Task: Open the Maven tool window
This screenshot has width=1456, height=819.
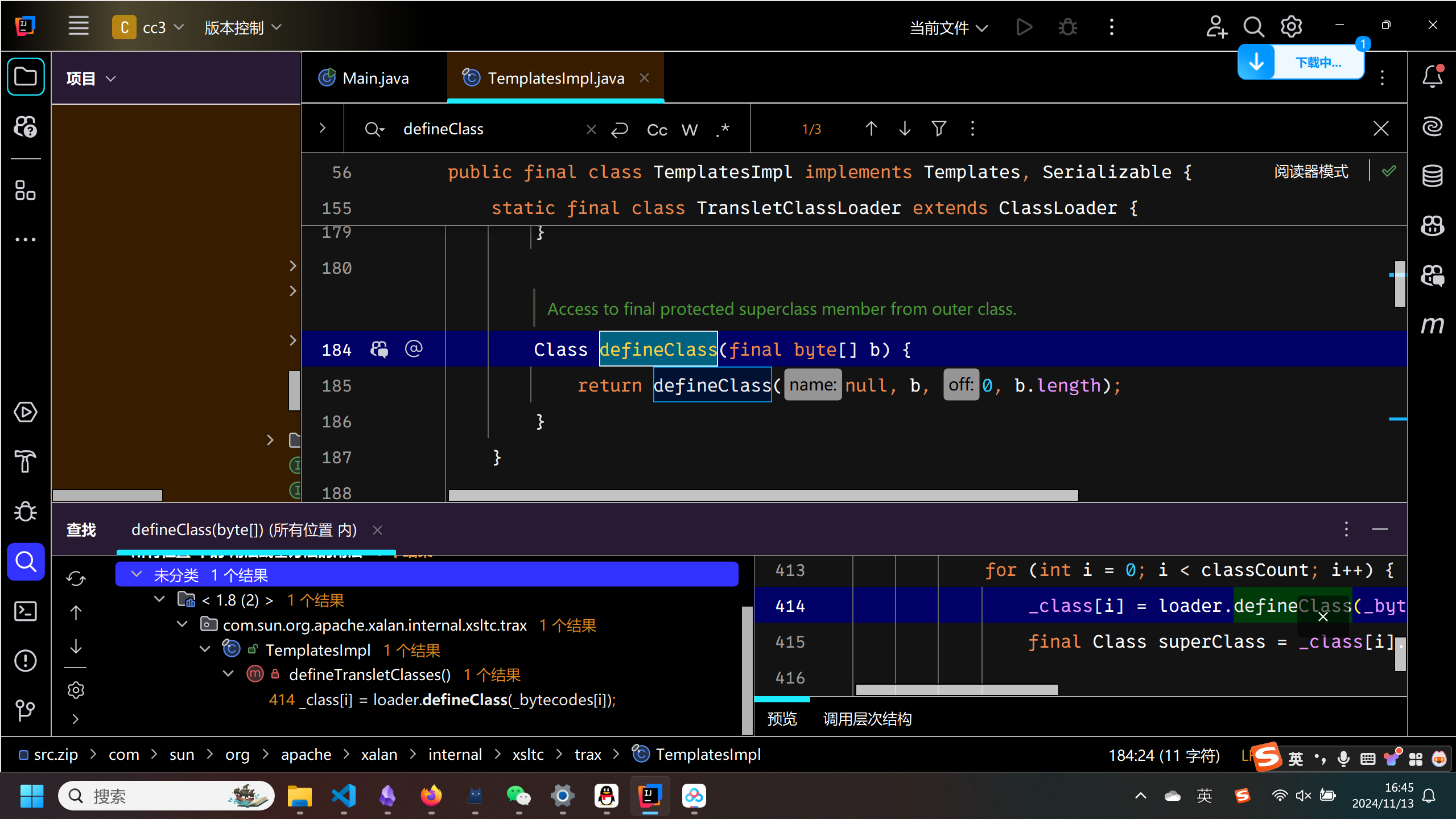Action: pyautogui.click(x=1433, y=325)
